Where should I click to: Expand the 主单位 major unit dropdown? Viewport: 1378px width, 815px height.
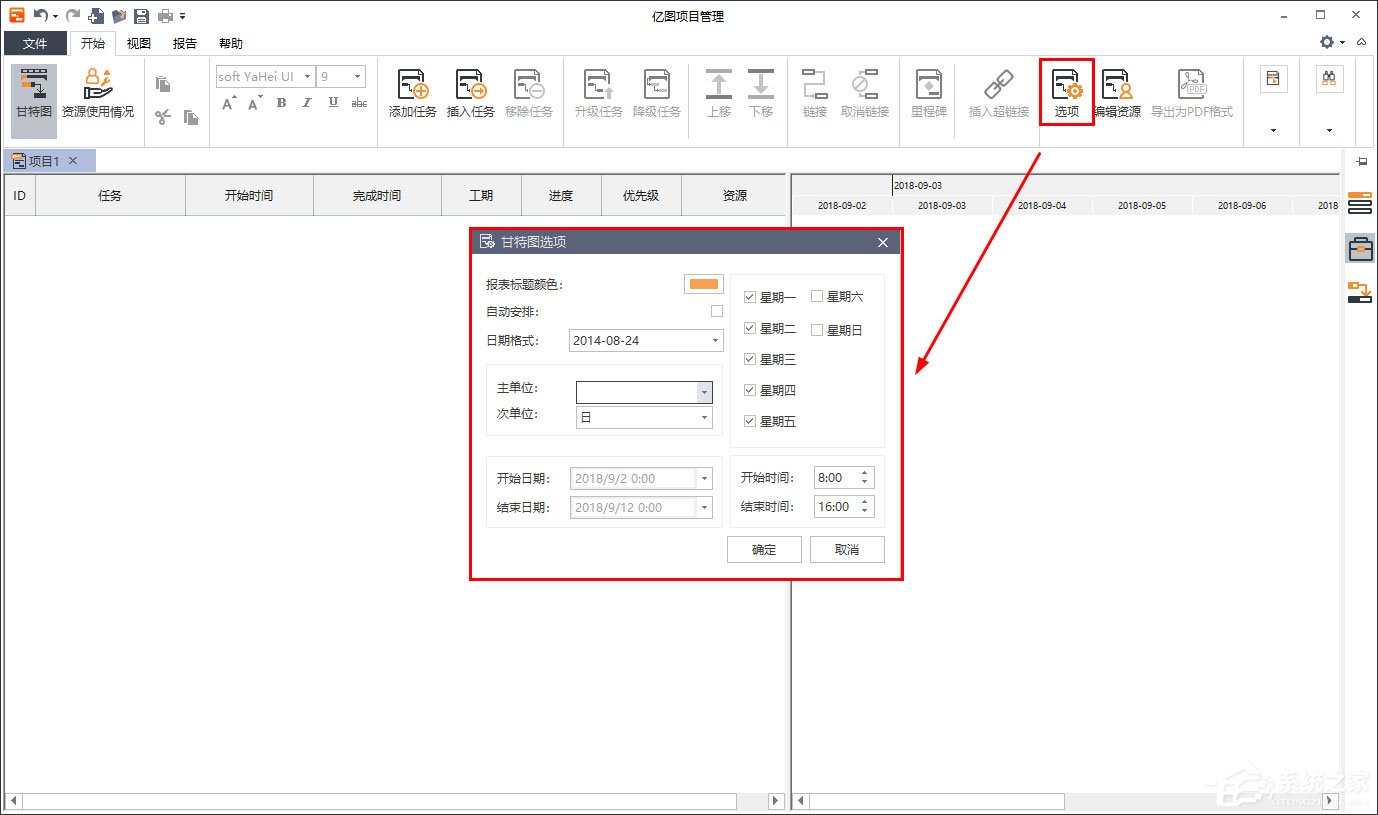tap(704, 392)
